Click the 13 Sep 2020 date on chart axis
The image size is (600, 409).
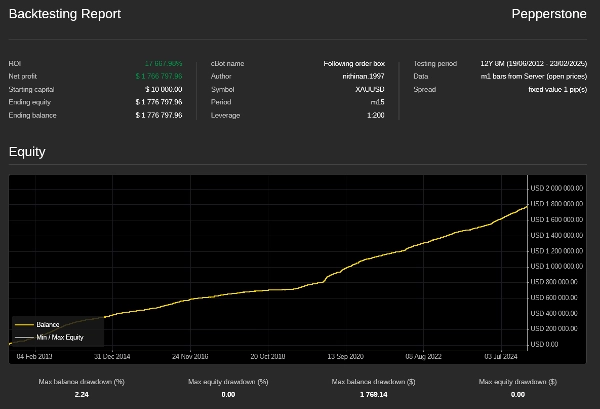pos(347,355)
